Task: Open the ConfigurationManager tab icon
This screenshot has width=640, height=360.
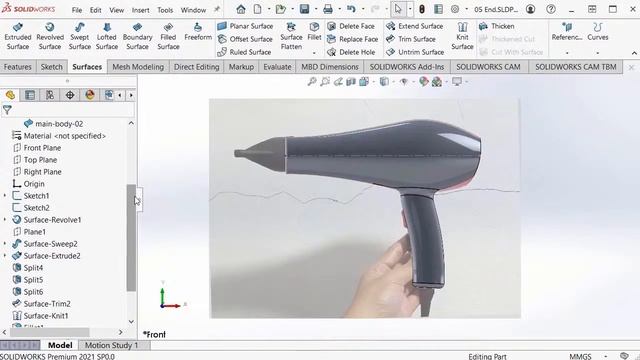Action: [50, 95]
